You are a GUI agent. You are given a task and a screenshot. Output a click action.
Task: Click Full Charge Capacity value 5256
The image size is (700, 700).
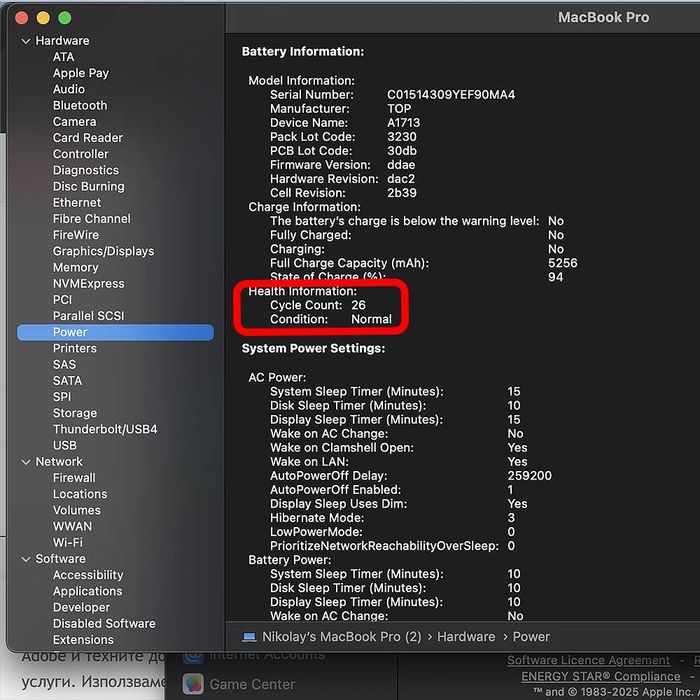pos(562,263)
